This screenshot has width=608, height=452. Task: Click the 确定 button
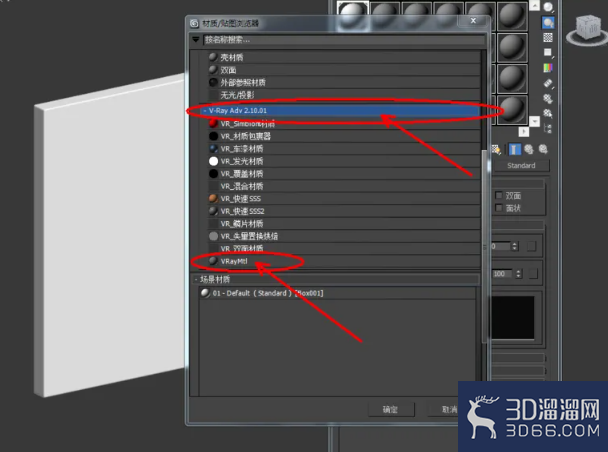[x=390, y=409]
